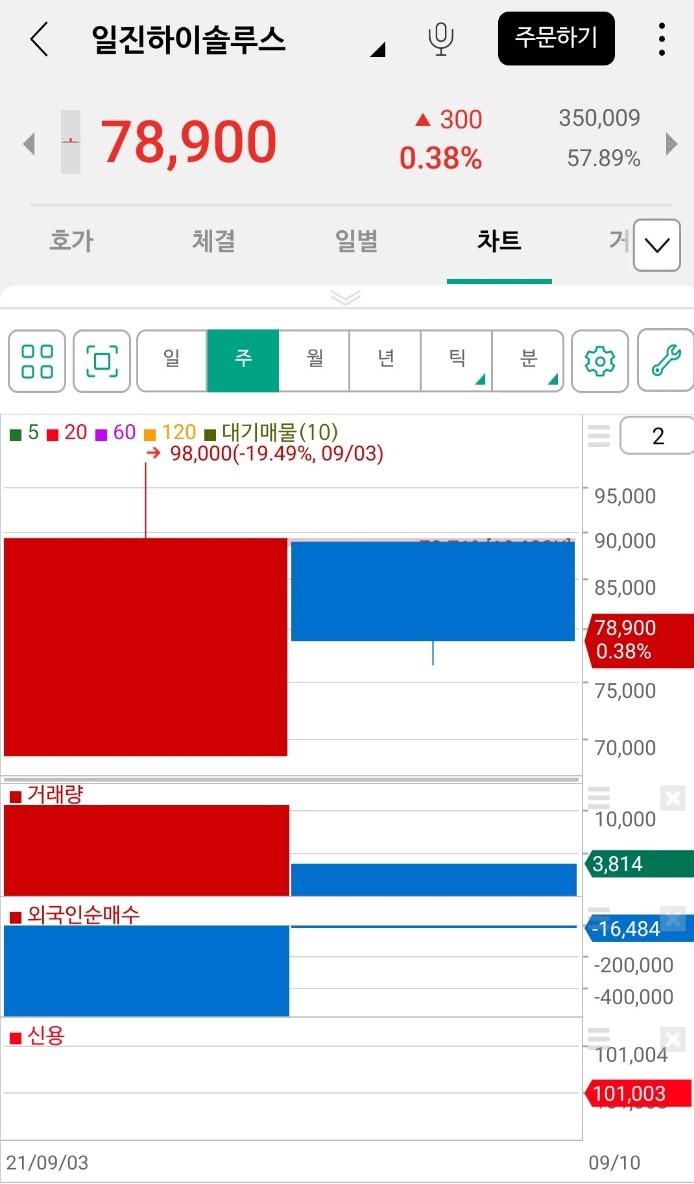Close the 신용 credit panel
This screenshot has height=1184, width=694.
(x=672, y=1038)
